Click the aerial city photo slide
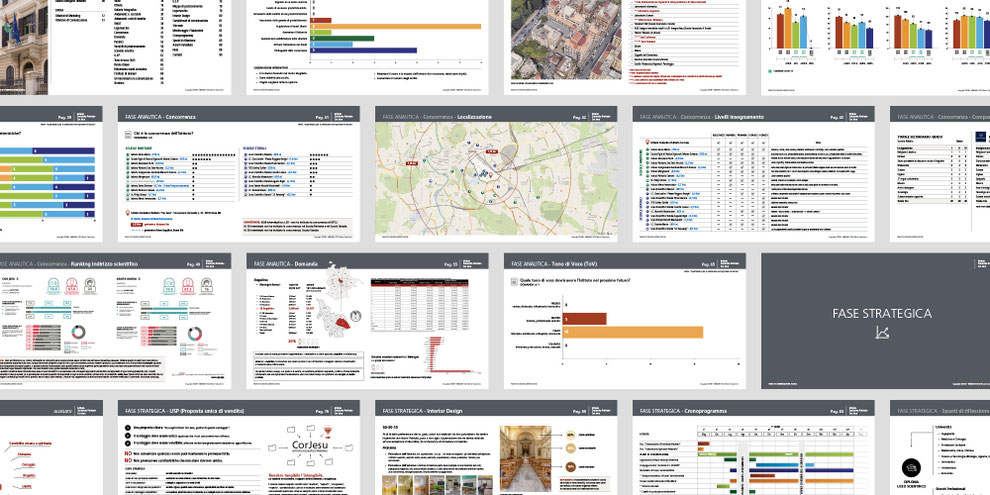 (x=624, y=47)
